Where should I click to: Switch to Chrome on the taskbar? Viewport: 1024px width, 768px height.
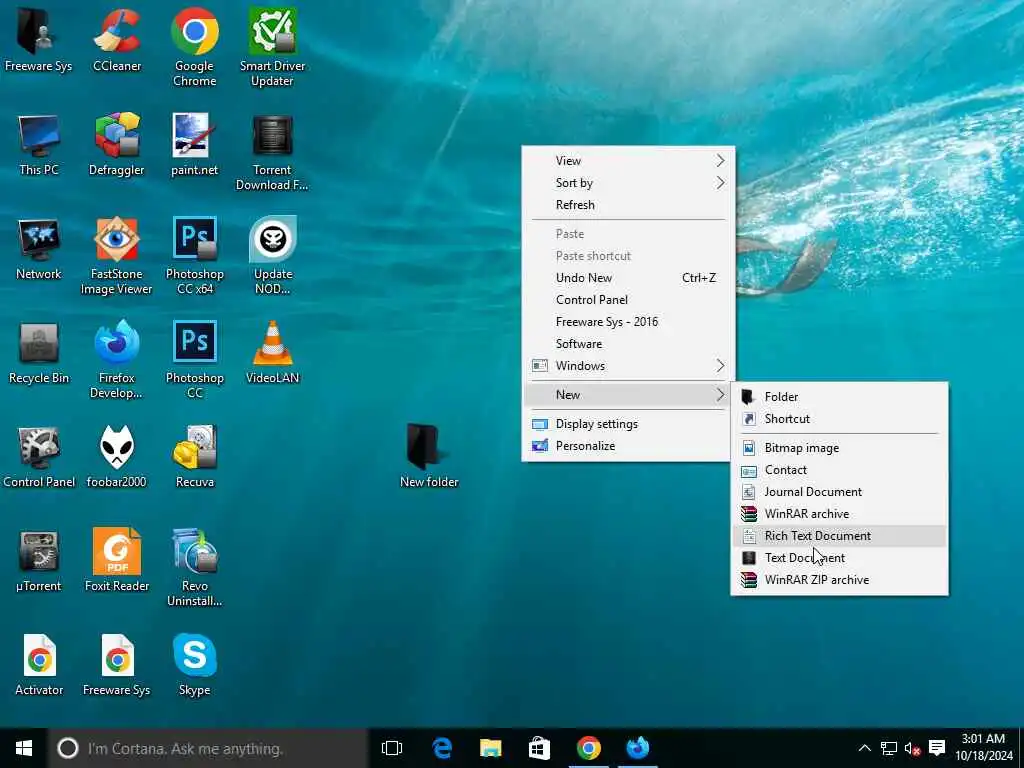(x=588, y=748)
